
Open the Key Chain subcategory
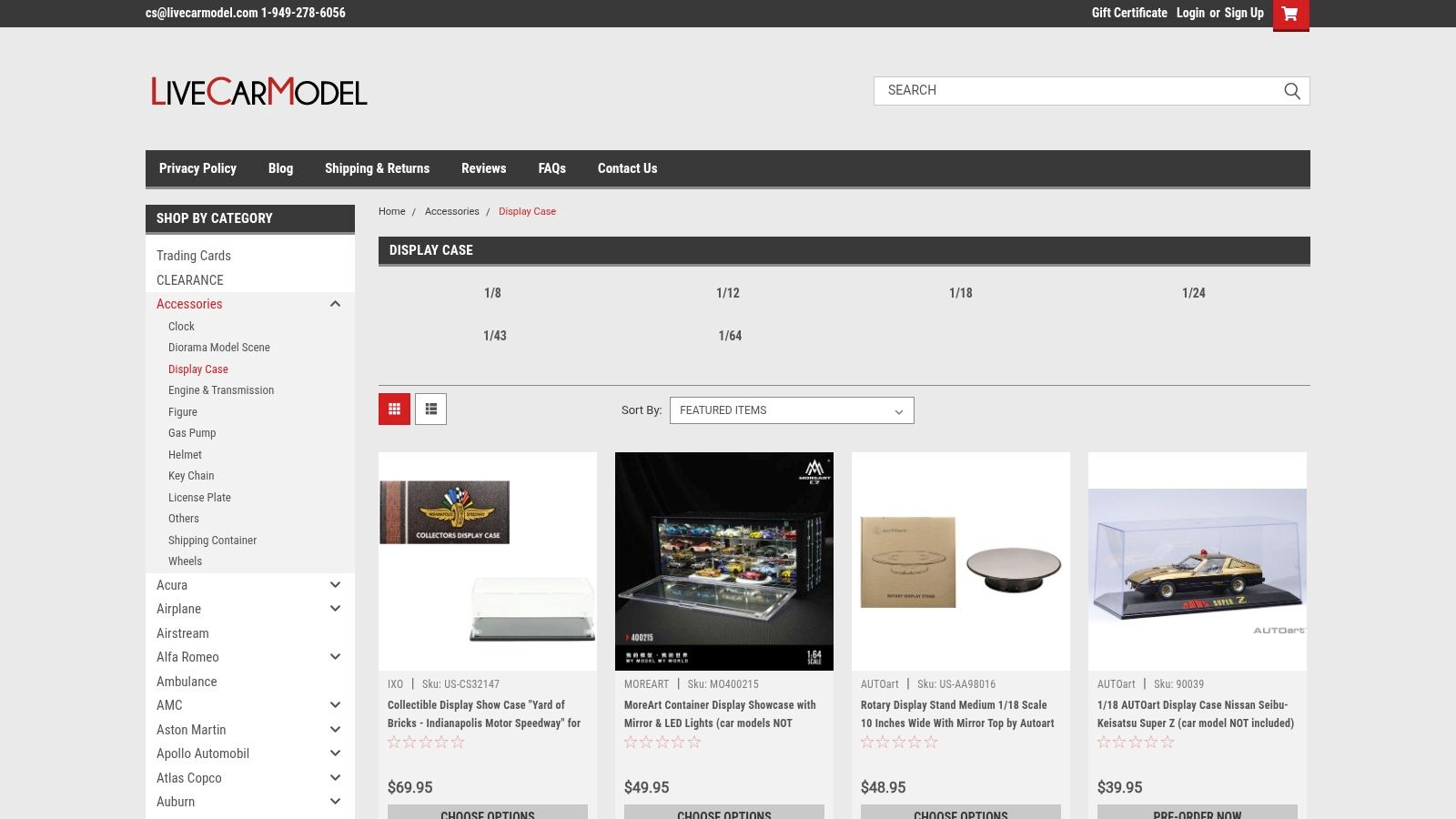pyautogui.click(x=191, y=476)
